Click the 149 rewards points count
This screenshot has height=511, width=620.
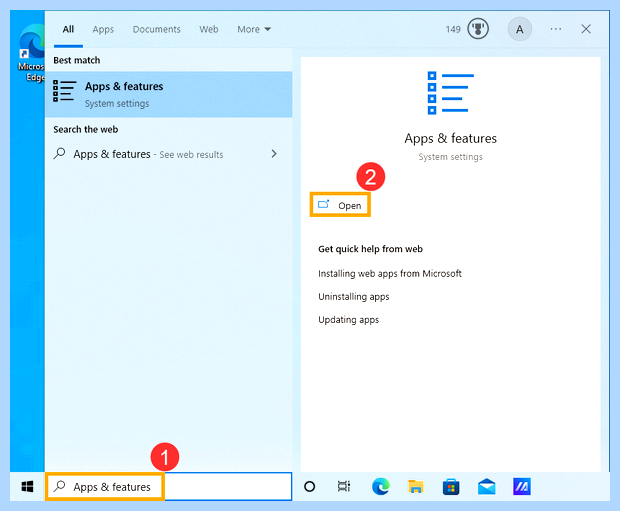[x=453, y=29]
